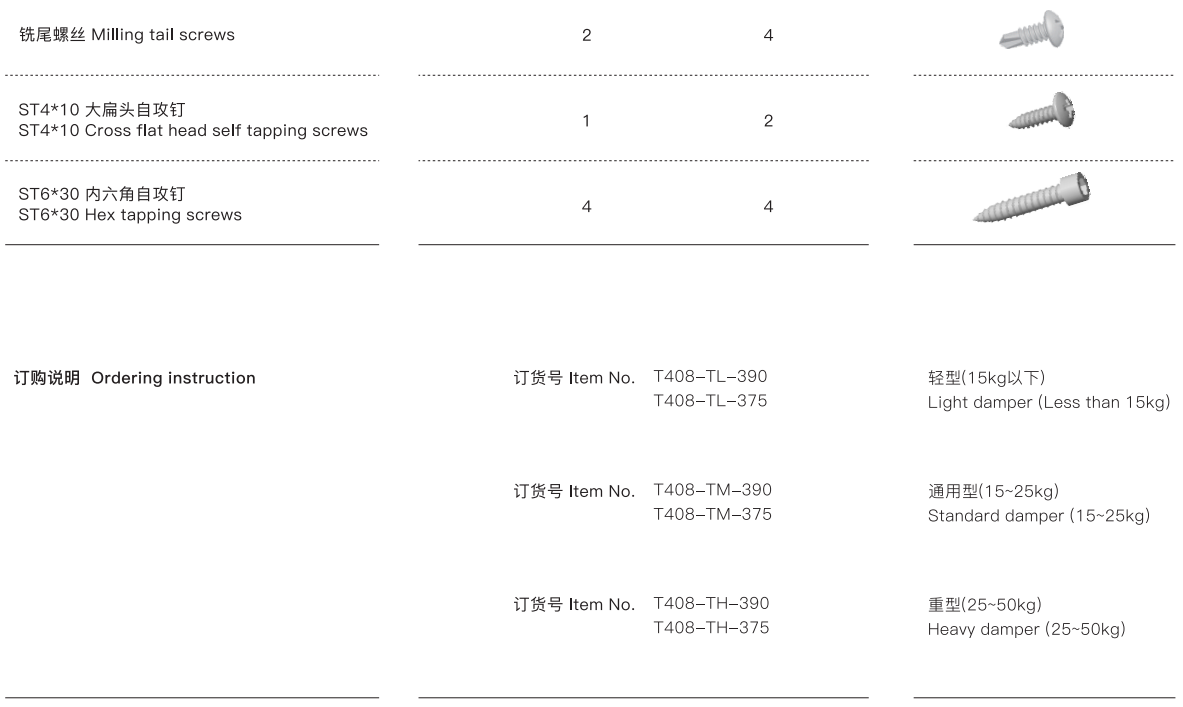Click item number T408-TM-375
Screen dimensions: 1183x707
(x=712, y=514)
